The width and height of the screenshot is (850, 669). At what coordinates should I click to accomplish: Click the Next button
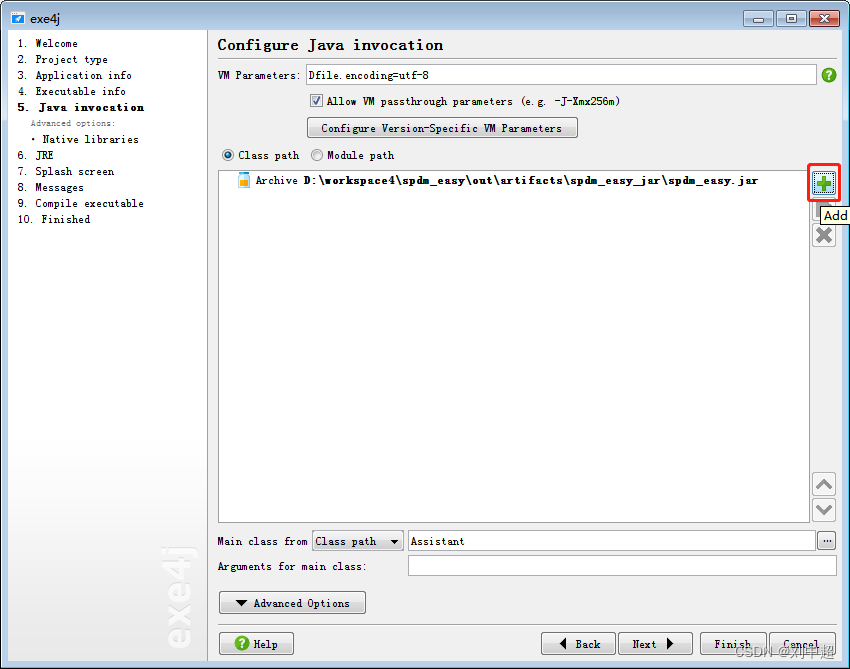pos(655,643)
